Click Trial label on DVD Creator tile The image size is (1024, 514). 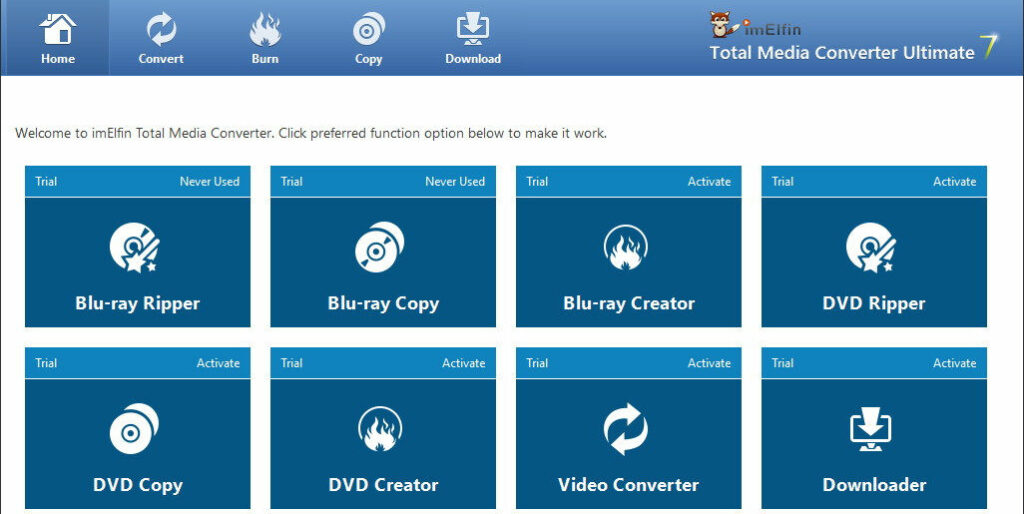tap(291, 363)
